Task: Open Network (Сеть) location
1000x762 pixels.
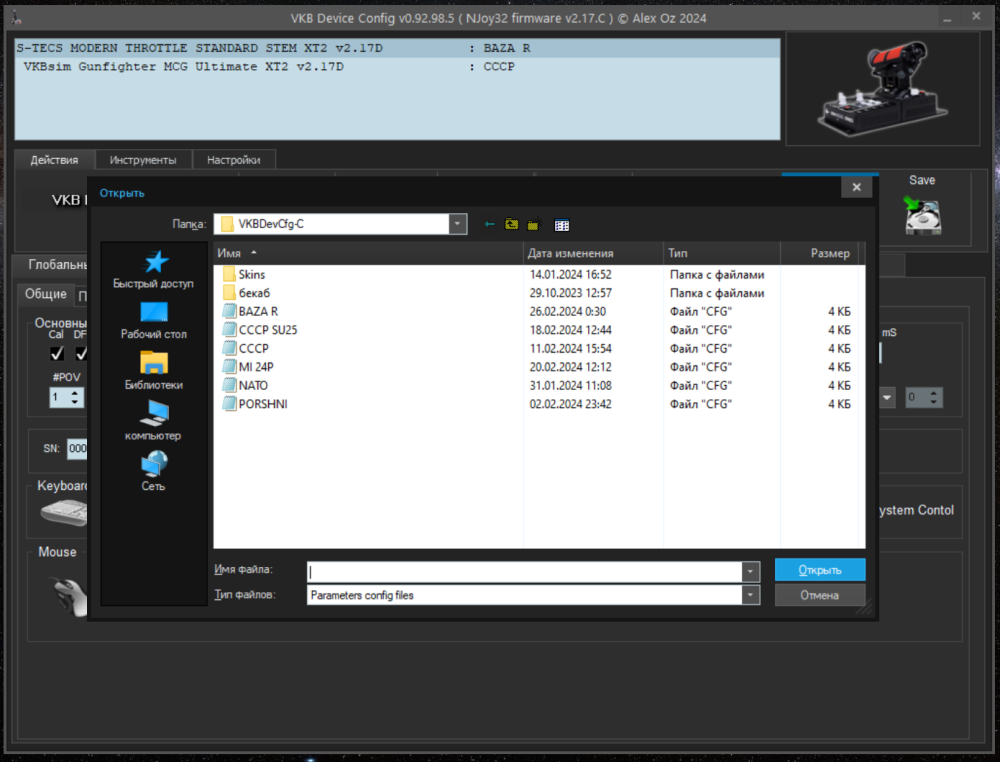Action: (x=154, y=471)
